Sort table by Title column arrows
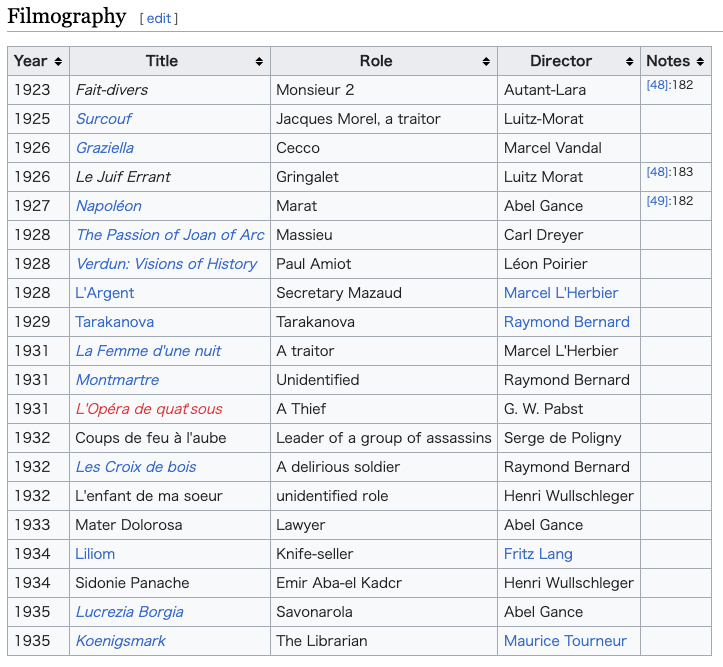Image resolution: width=723 pixels, height=667 pixels. [259, 61]
